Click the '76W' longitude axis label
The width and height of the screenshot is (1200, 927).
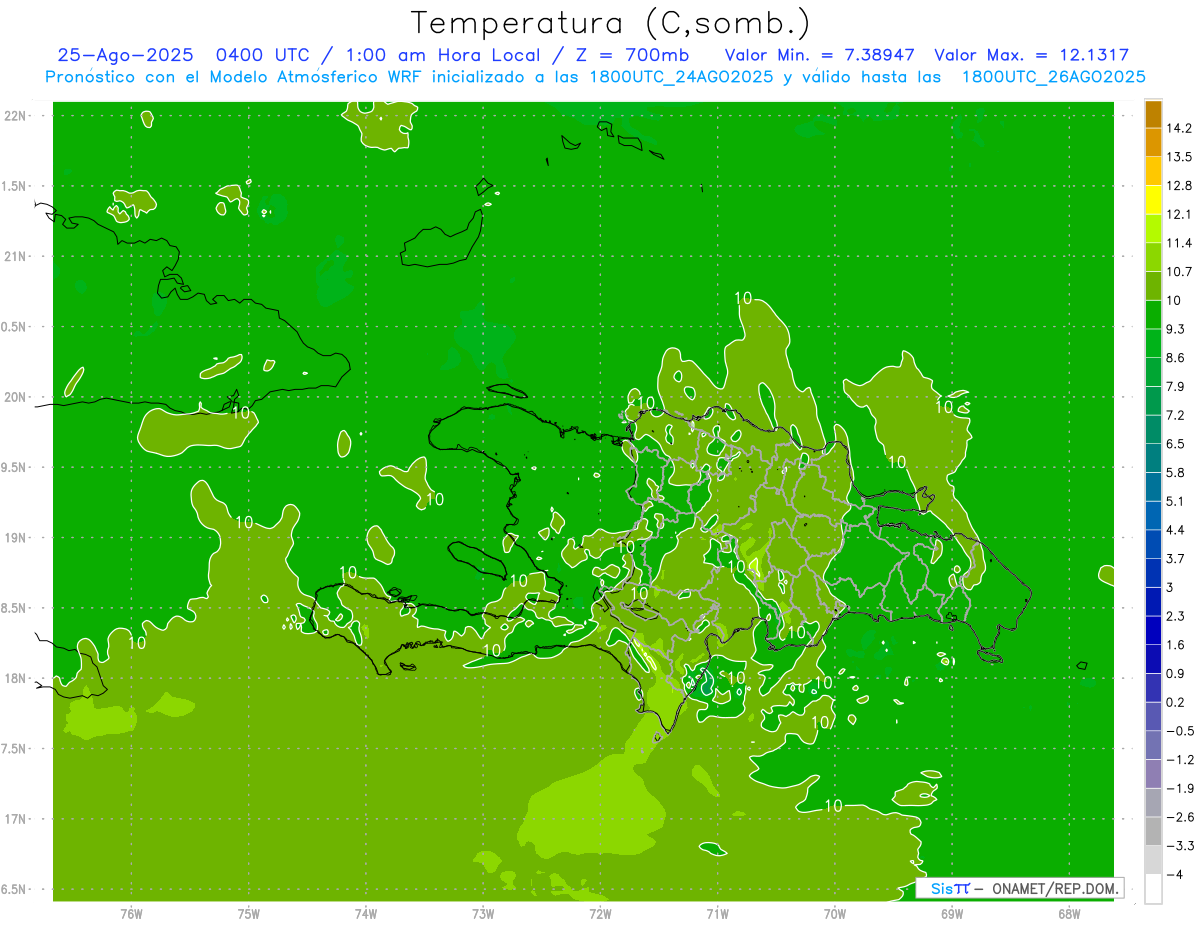(131, 914)
